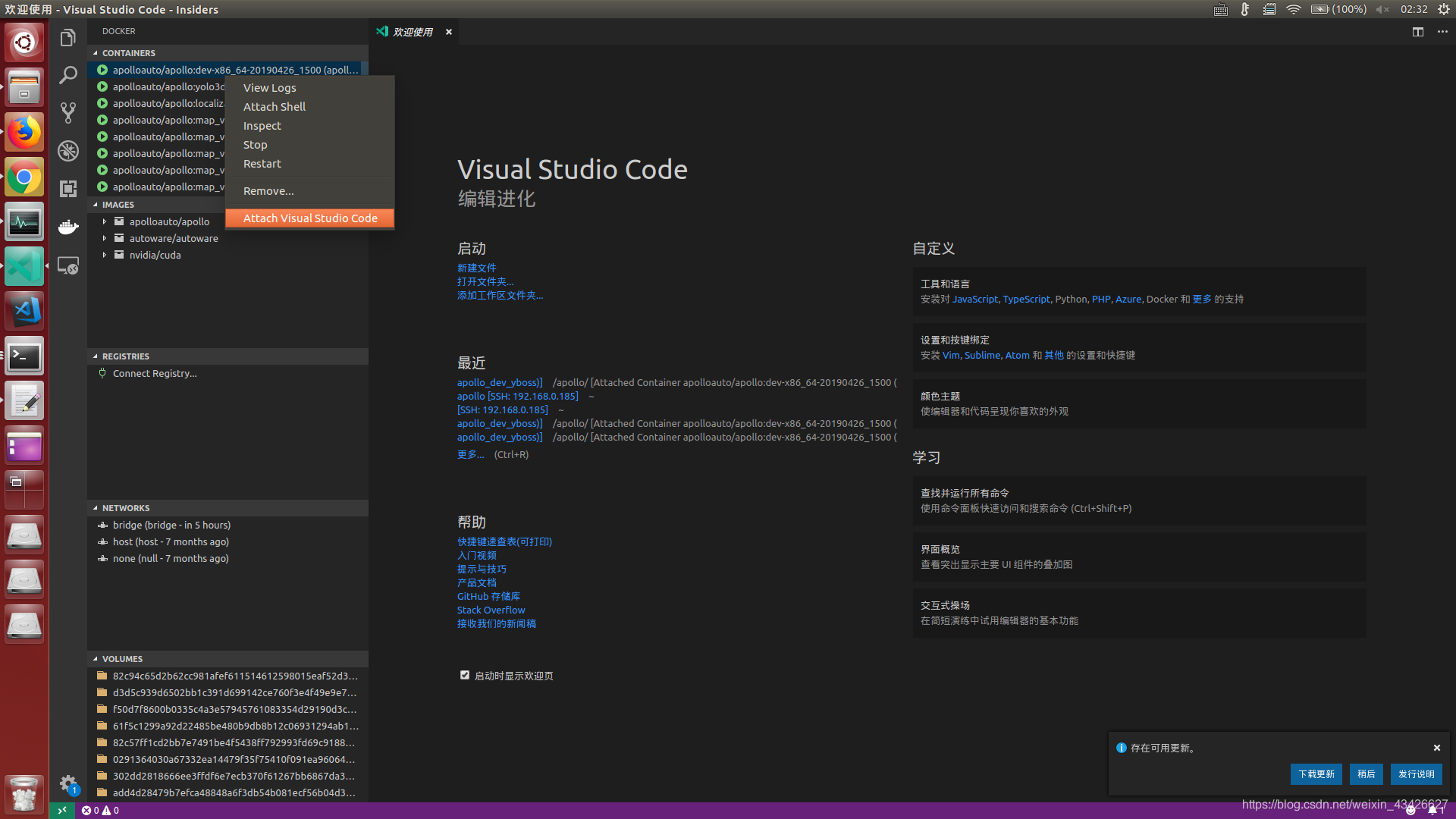Click the 下载更新 download update button
The width and height of the screenshot is (1456, 819).
pos(1316,774)
